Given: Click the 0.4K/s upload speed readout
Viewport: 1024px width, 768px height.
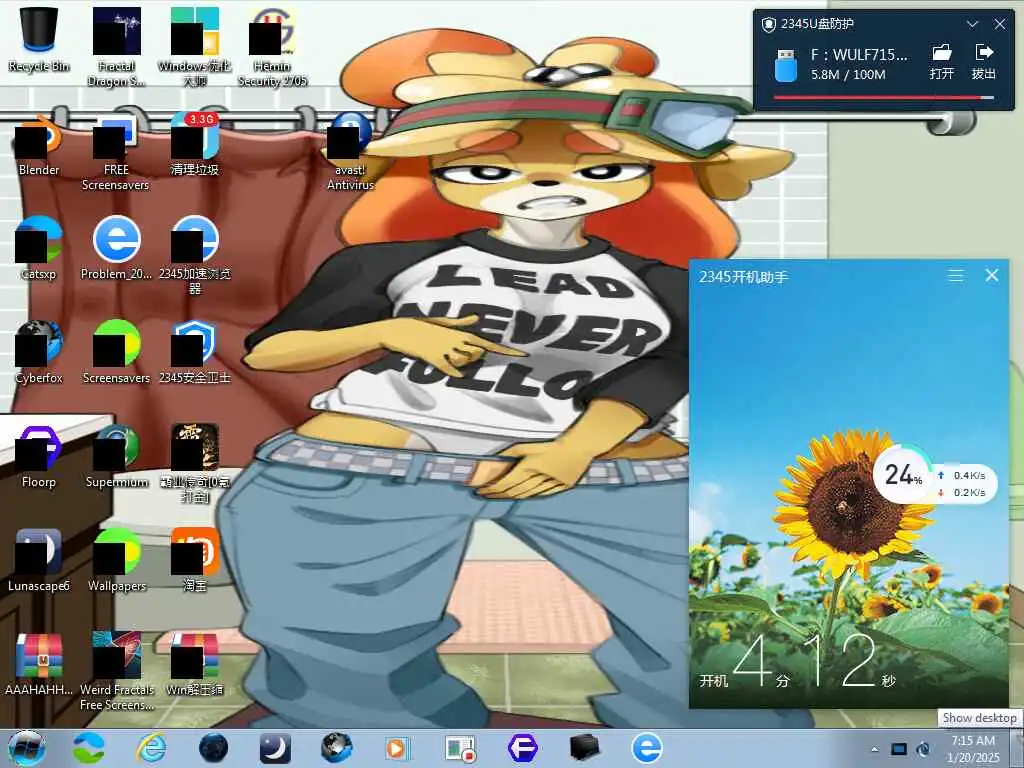Looking at the screenshot, I should click(x=961, y=475).
